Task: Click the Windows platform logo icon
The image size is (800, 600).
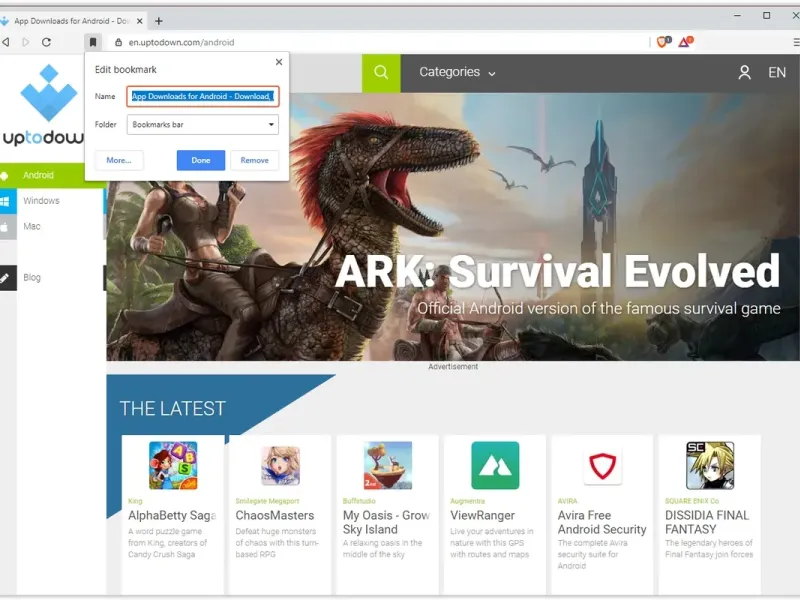Action: pos(6,201)
